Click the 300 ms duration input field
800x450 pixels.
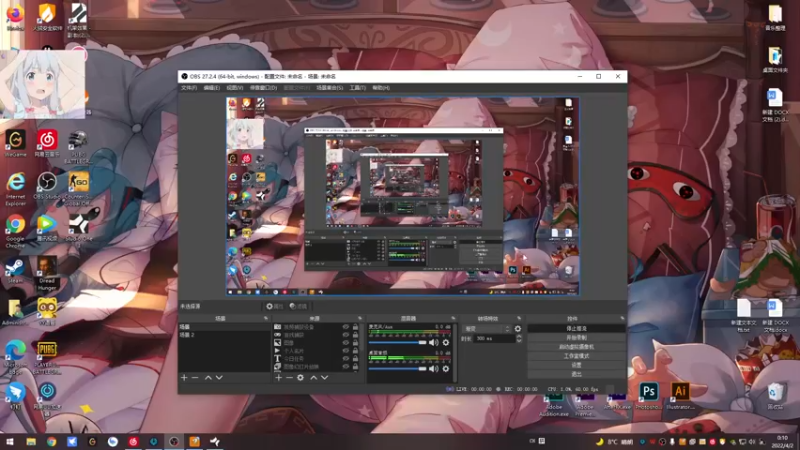494,339
